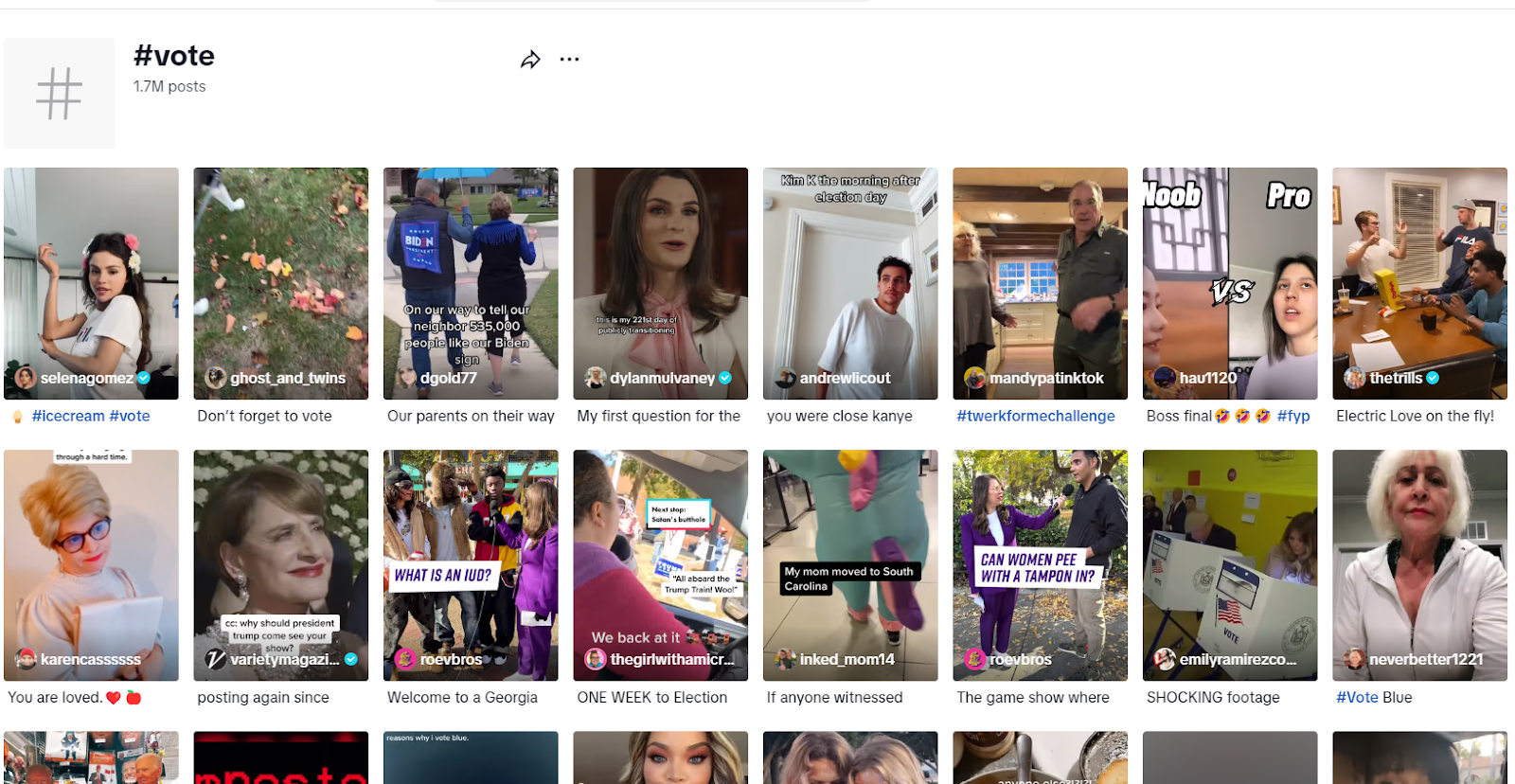
Task: Click 'You are loved.' caption
Action: (x=55, y=697)
